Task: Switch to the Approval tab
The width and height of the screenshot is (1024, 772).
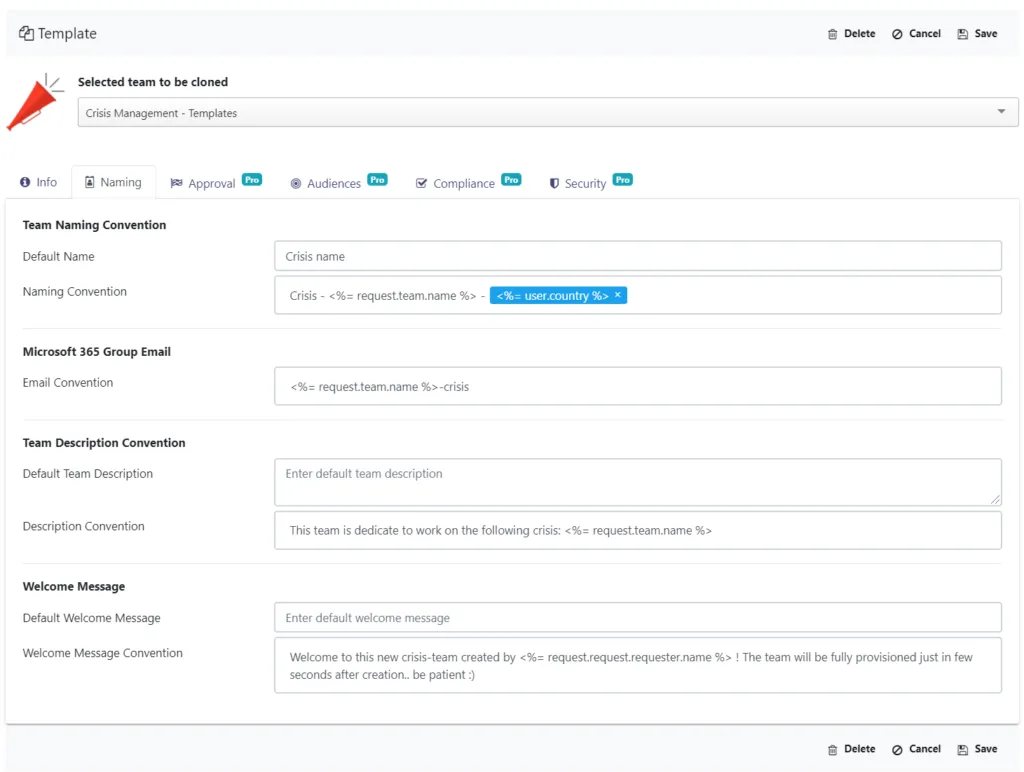Action: [x=216, y=182]
